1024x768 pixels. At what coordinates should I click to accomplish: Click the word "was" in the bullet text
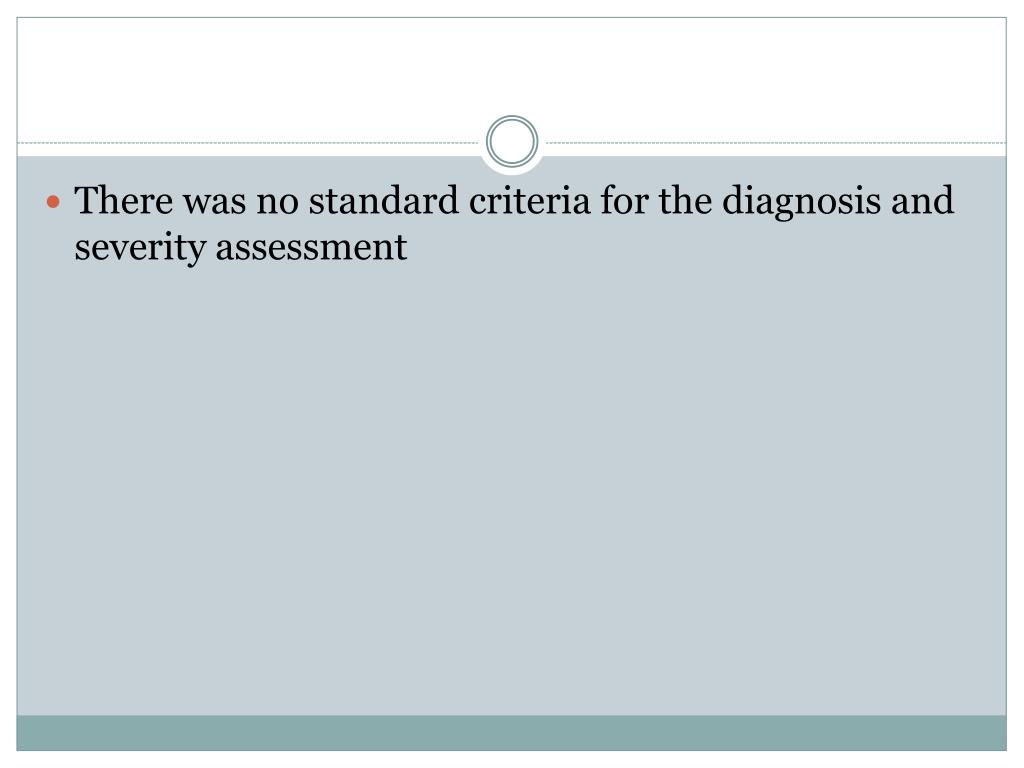point(214,204)
